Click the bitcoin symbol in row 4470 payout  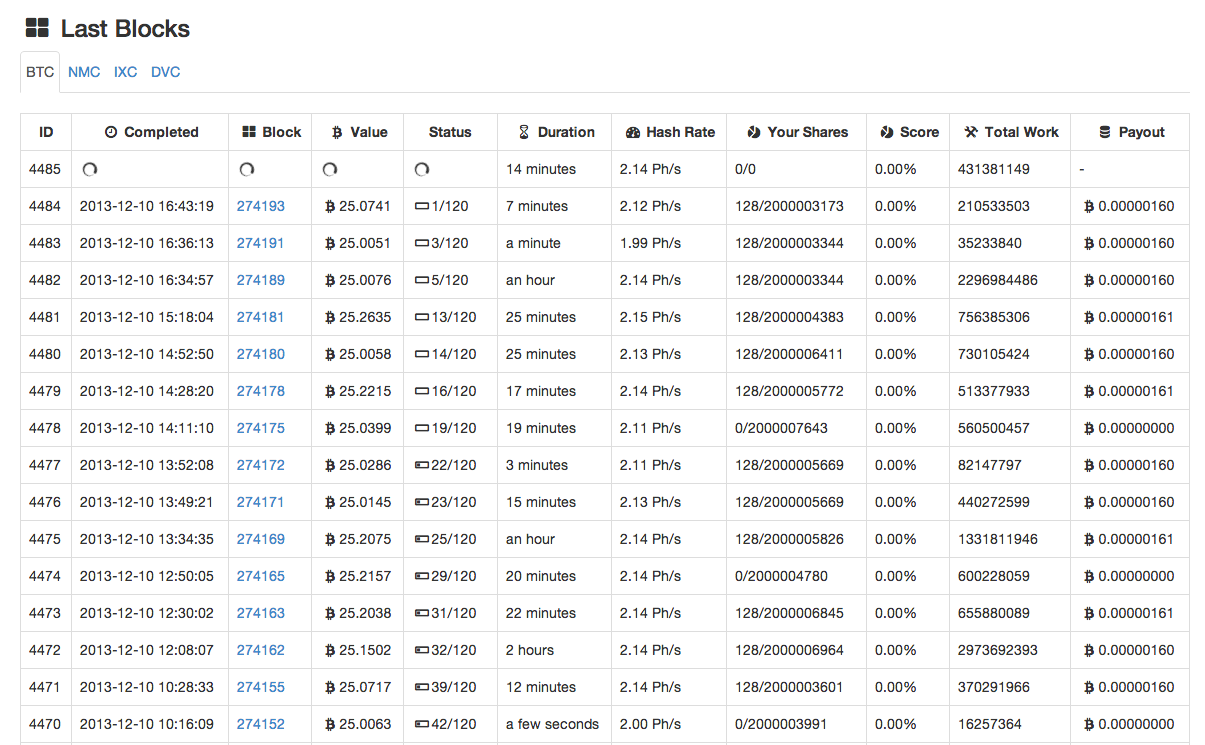pos(1089,724)
